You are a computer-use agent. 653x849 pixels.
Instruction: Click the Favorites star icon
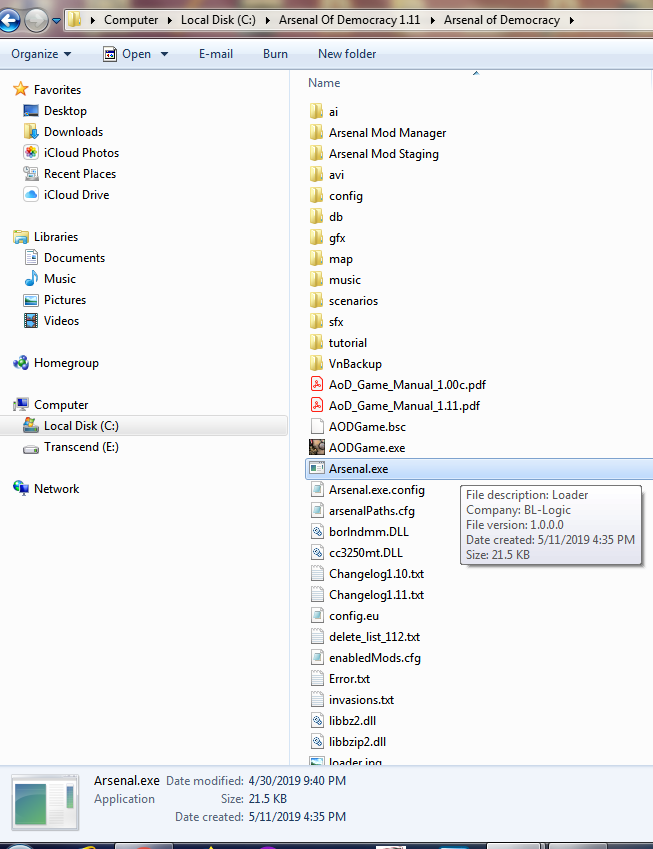[x=21, y=89]
